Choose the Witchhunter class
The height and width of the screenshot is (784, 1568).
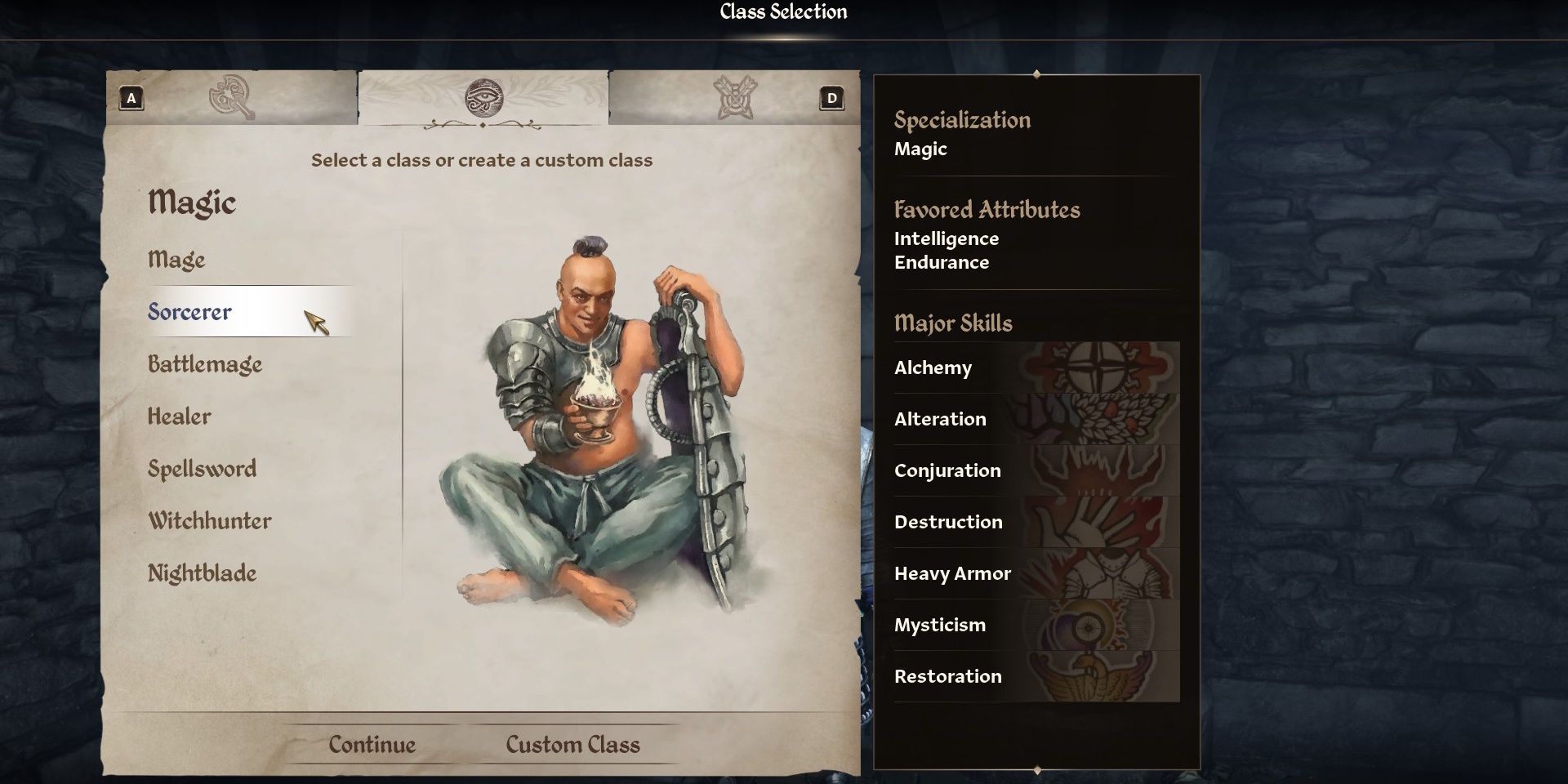210,521
